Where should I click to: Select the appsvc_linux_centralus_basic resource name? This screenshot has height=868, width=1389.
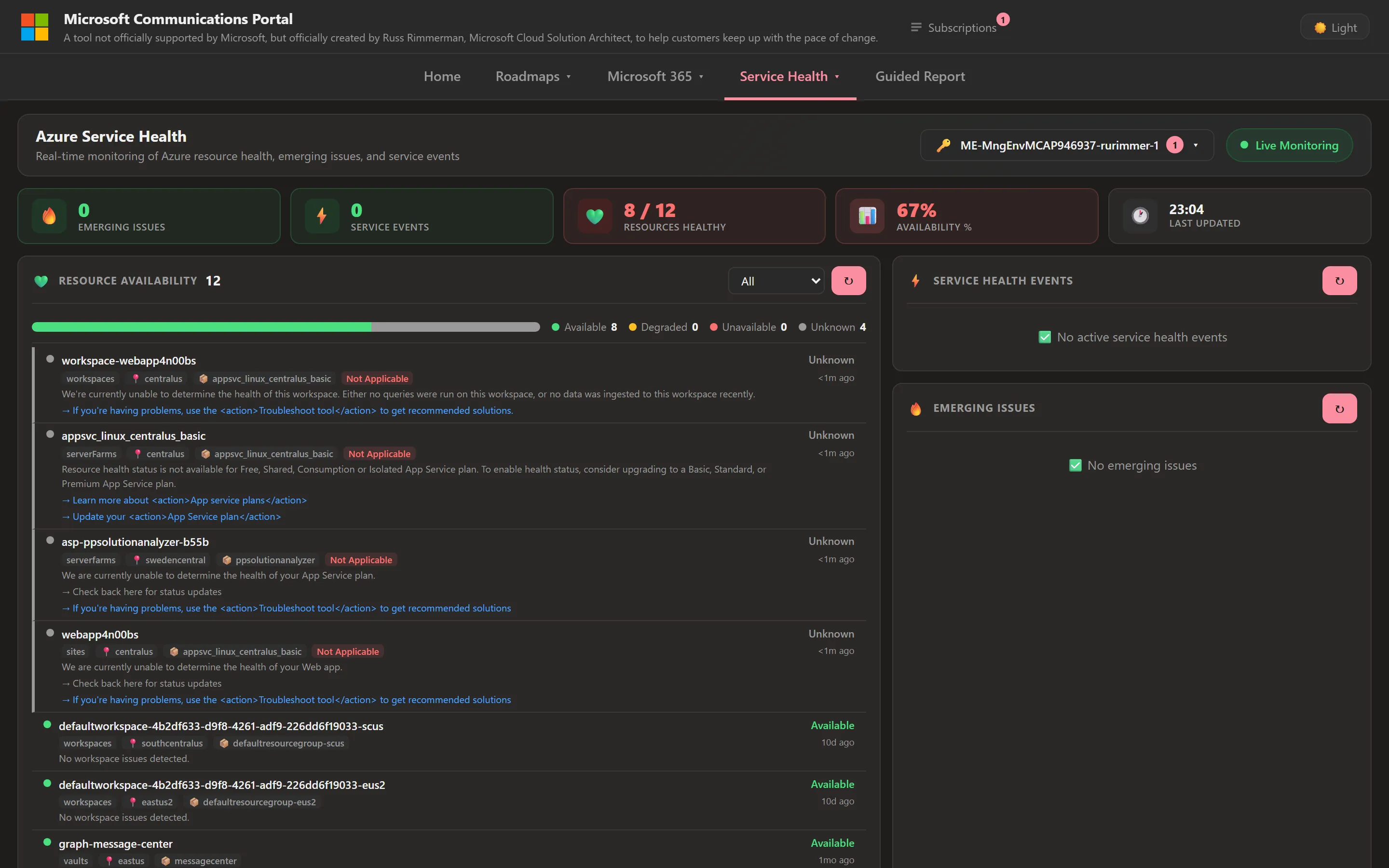(133, 436)
